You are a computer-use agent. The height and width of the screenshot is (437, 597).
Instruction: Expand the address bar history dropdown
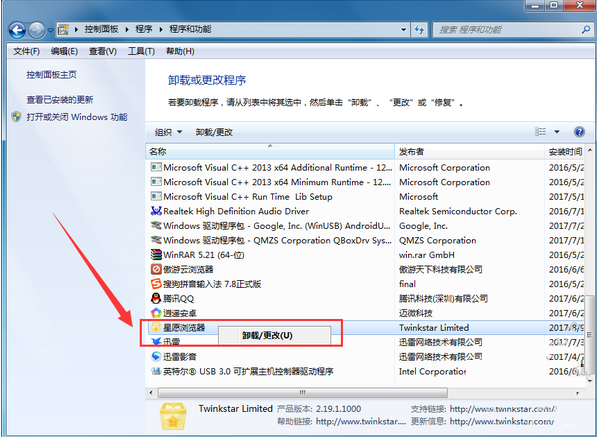pyautogui.click(x=403, y=30)
